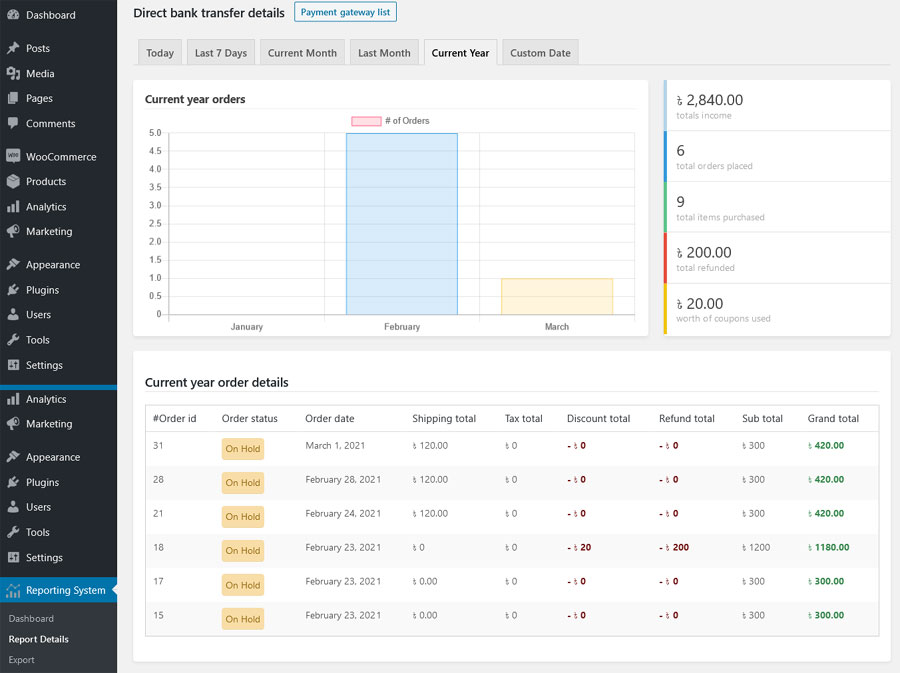Image resolution: width=900 pixels, height=673 pixels.
Task: Click the first Tools wrench icon
Action: pyautogui.click(x=13, y=340)
